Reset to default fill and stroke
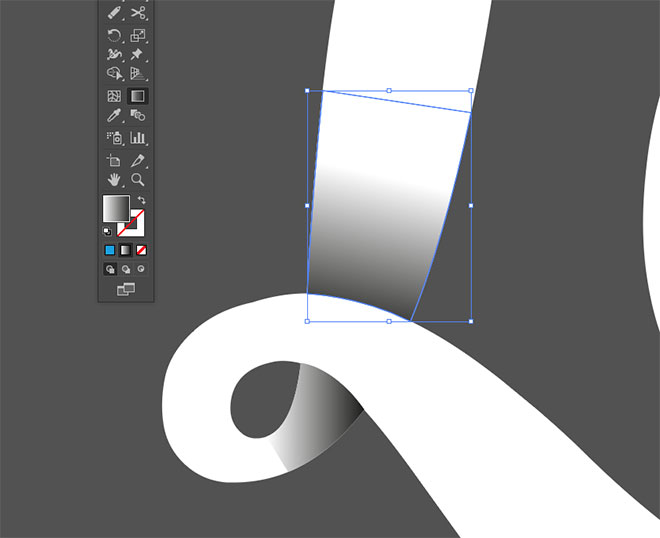Screen dimensions: 660x538 click(x=108, y=231)
